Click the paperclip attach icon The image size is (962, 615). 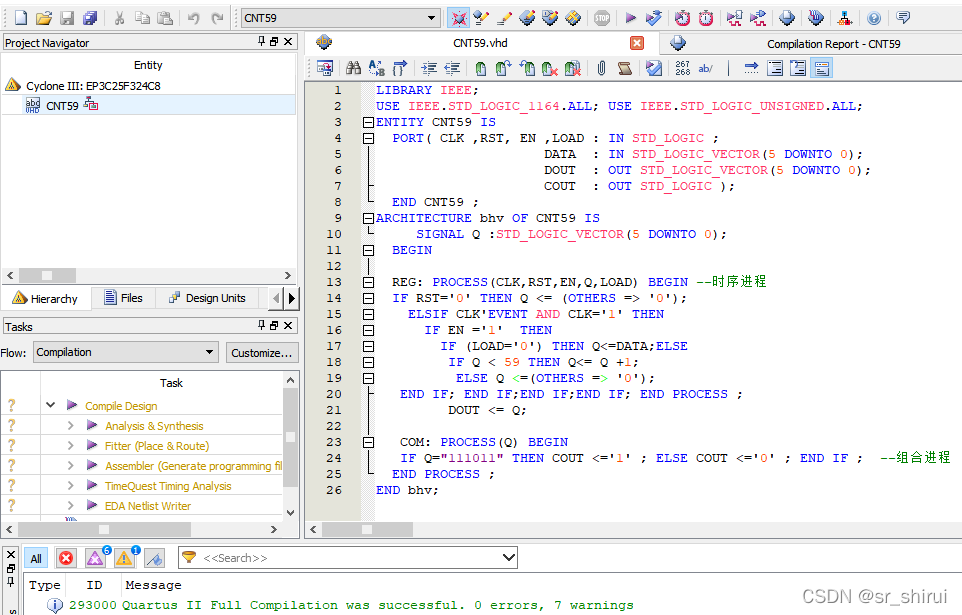coord(601,68)
